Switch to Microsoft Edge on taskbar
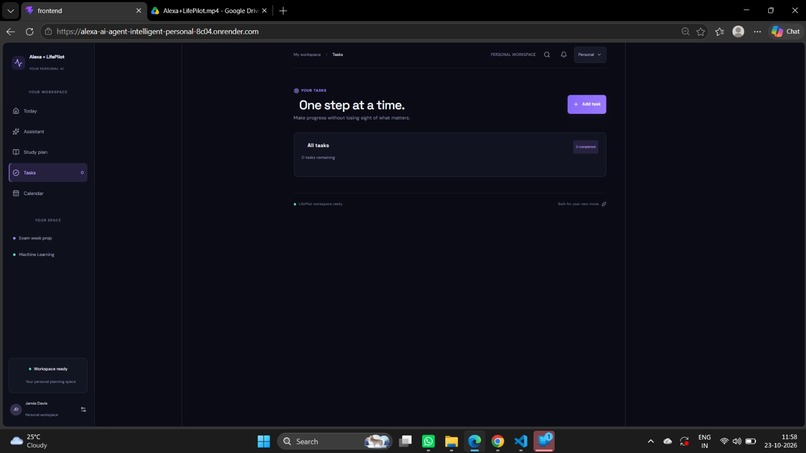The height and width of the screenshot is (453, 806). (474, 441)
